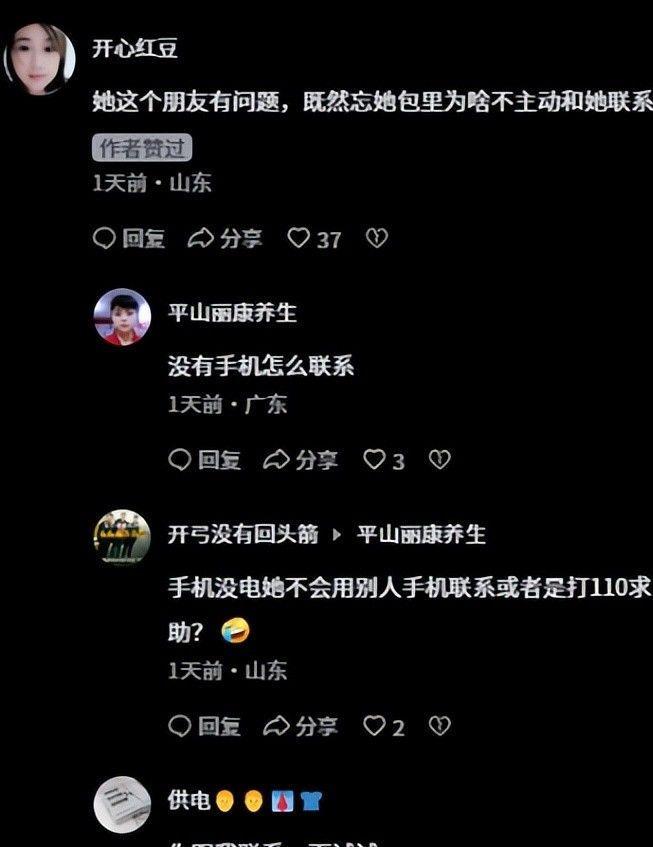Open 开心红豆 username link
This screenshot has width=653, height=847.
134,49
